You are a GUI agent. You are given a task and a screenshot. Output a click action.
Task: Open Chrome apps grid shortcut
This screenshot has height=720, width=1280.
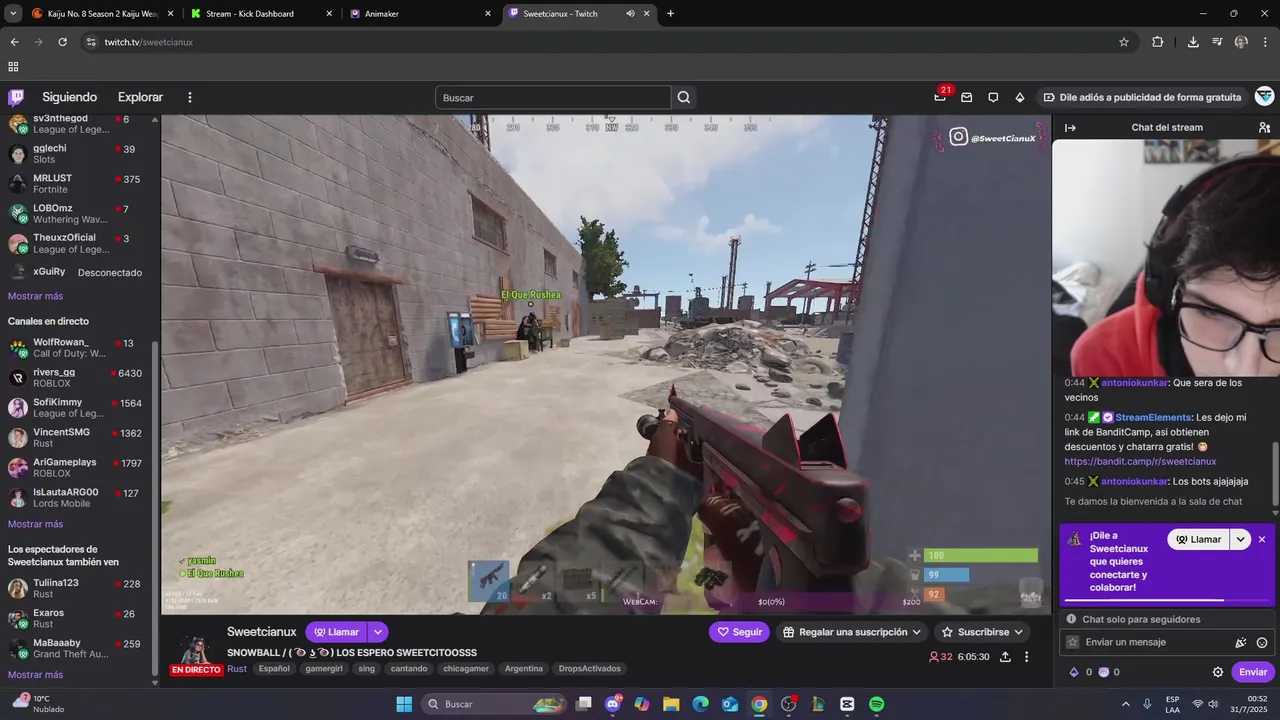click(13, 67)
